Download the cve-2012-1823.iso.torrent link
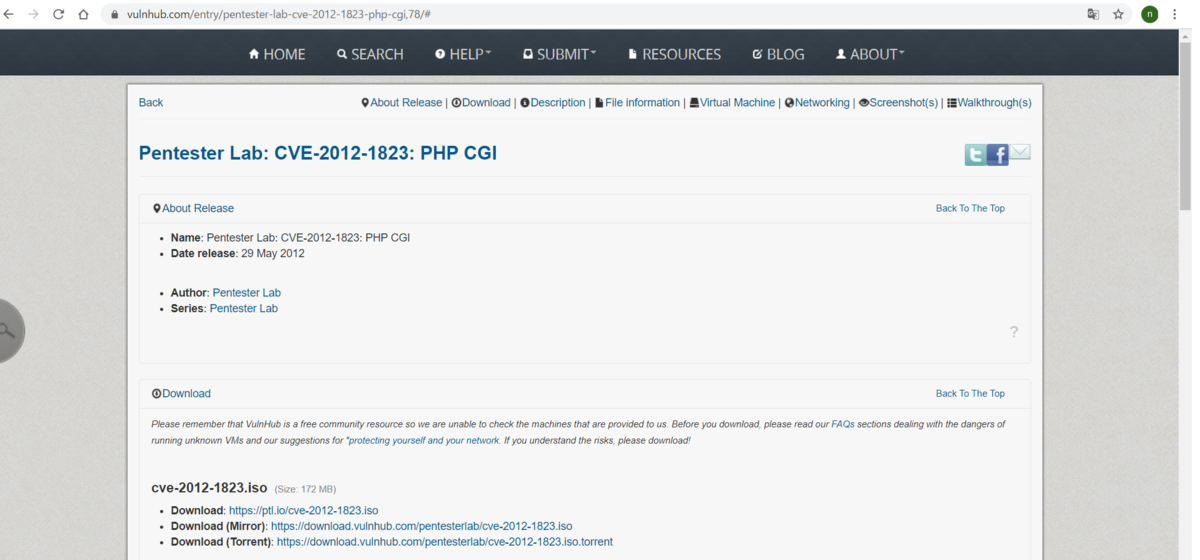1200x560 pixels. coord(444,542)
